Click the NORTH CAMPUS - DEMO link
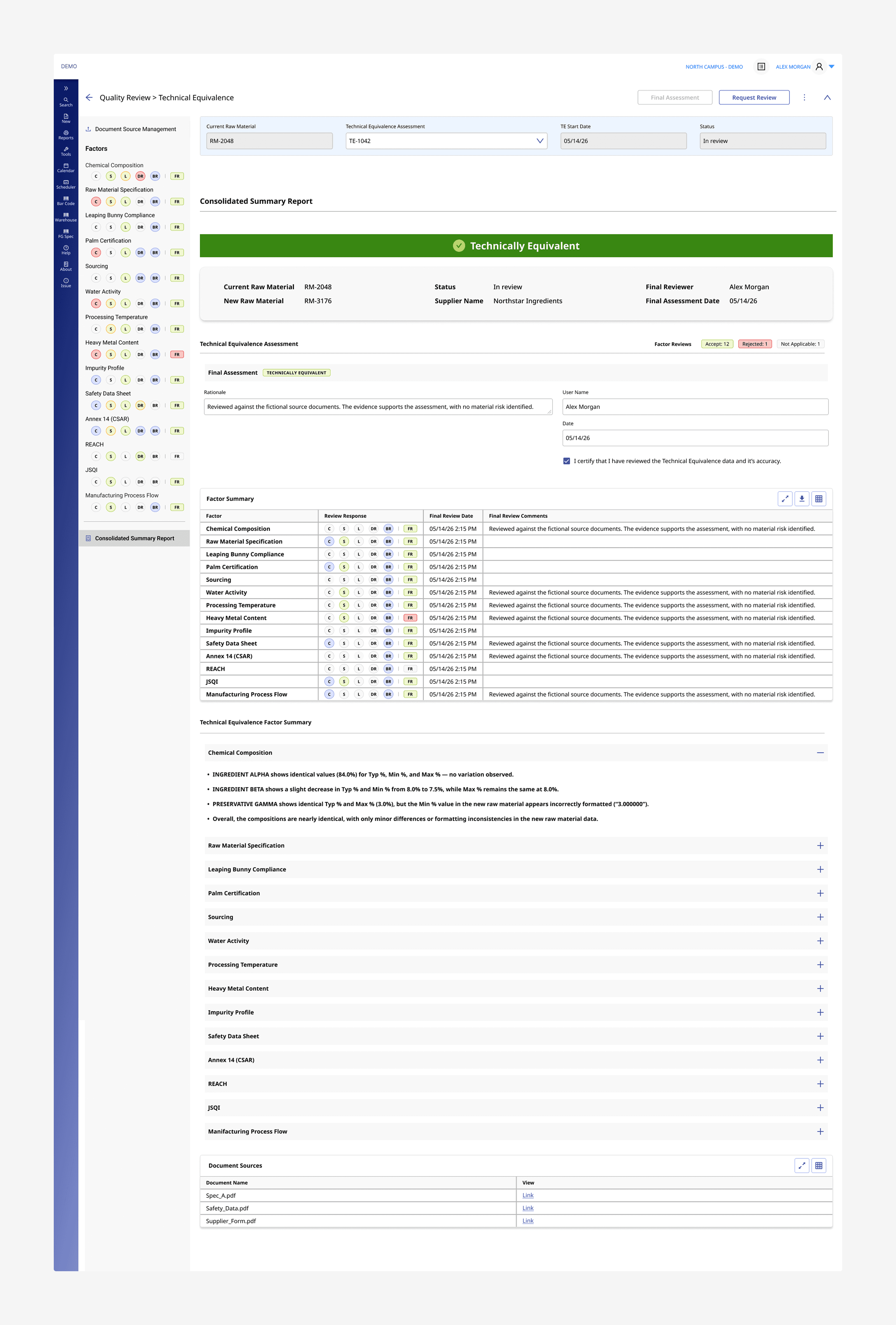 [x=714, y=67]
